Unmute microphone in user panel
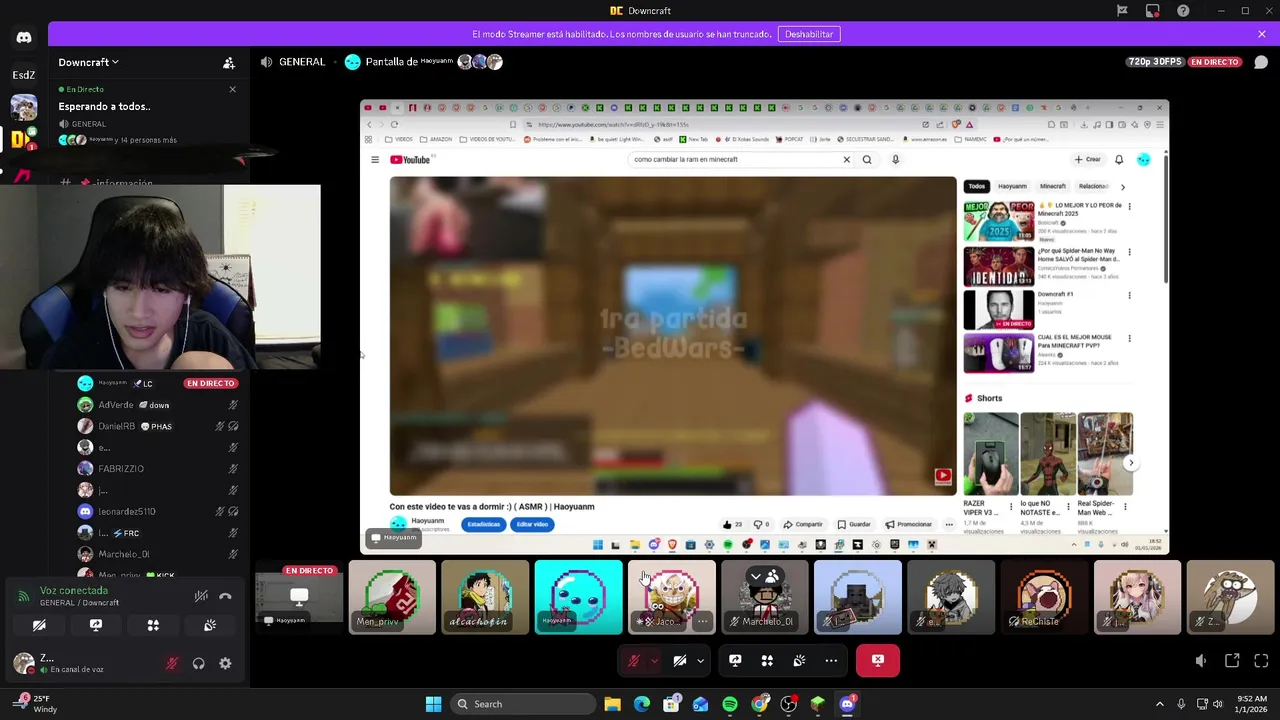This screenshot has width=1280, height=720. point(172,663)
